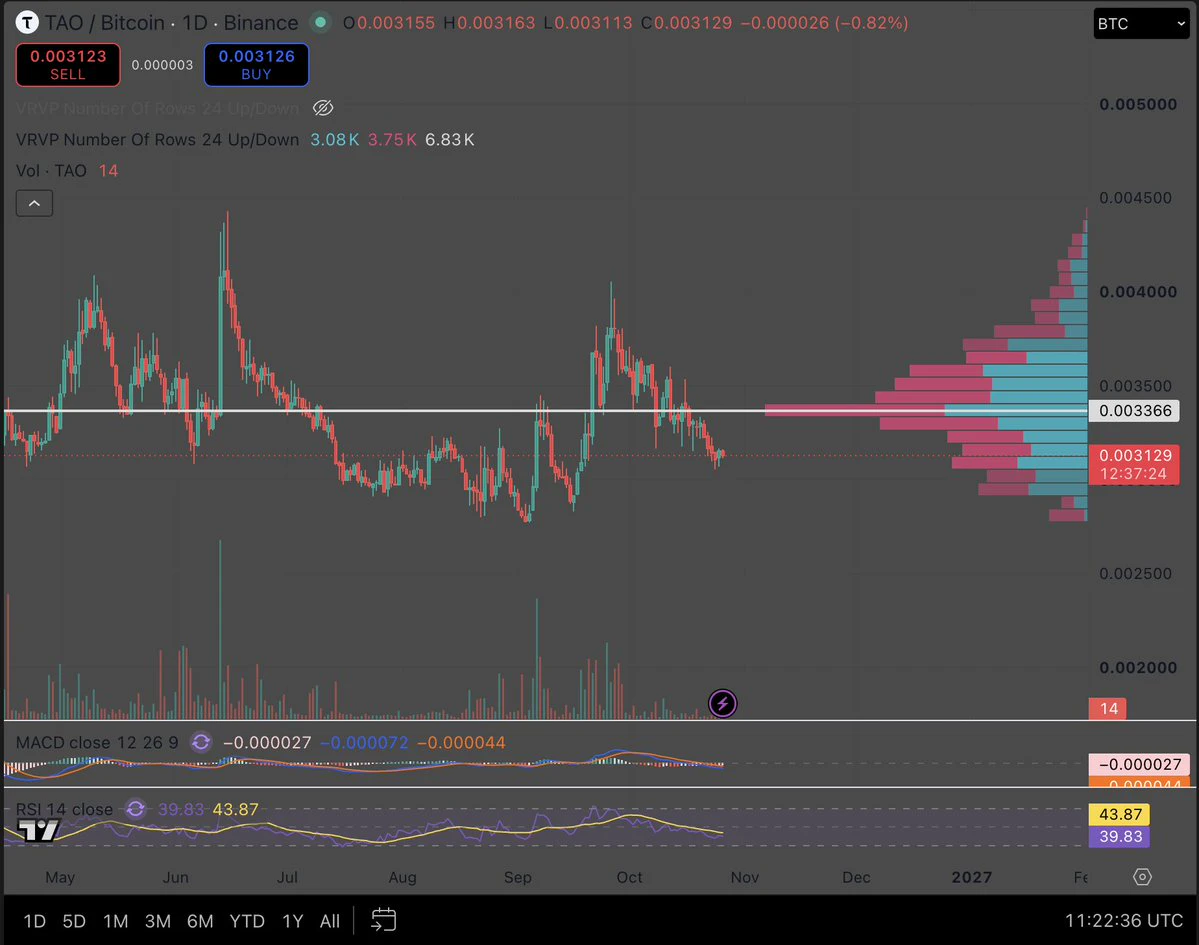Image resolution: width=1199 pixels, height=945 pixels.
Task: Select the YTD time range
Action: coord(247,921)
